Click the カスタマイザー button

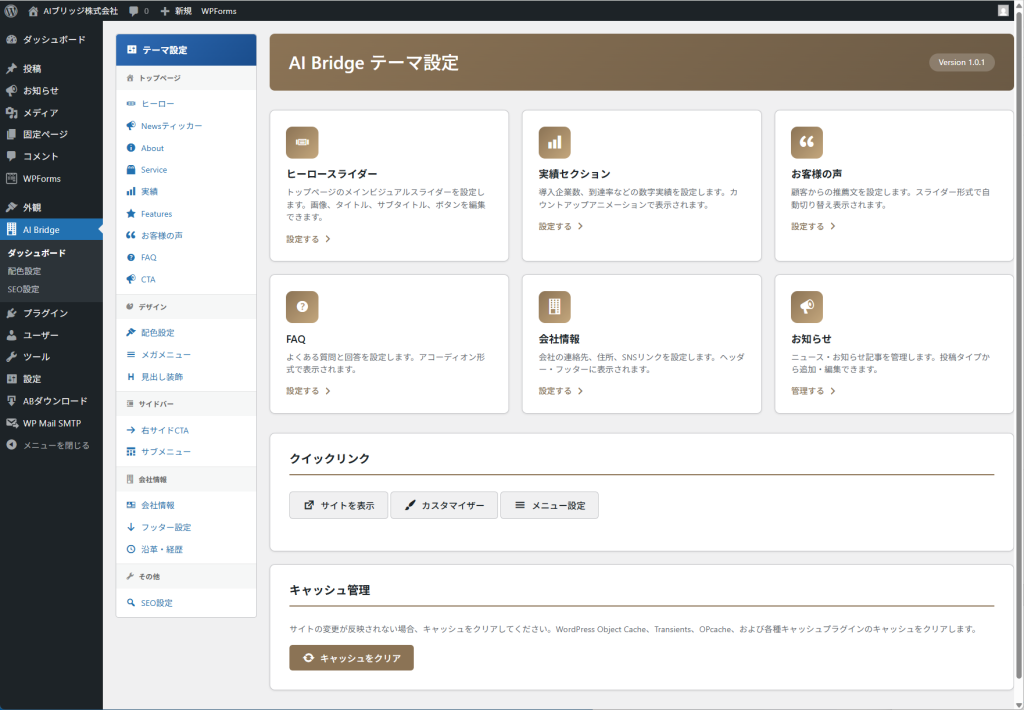443,505
